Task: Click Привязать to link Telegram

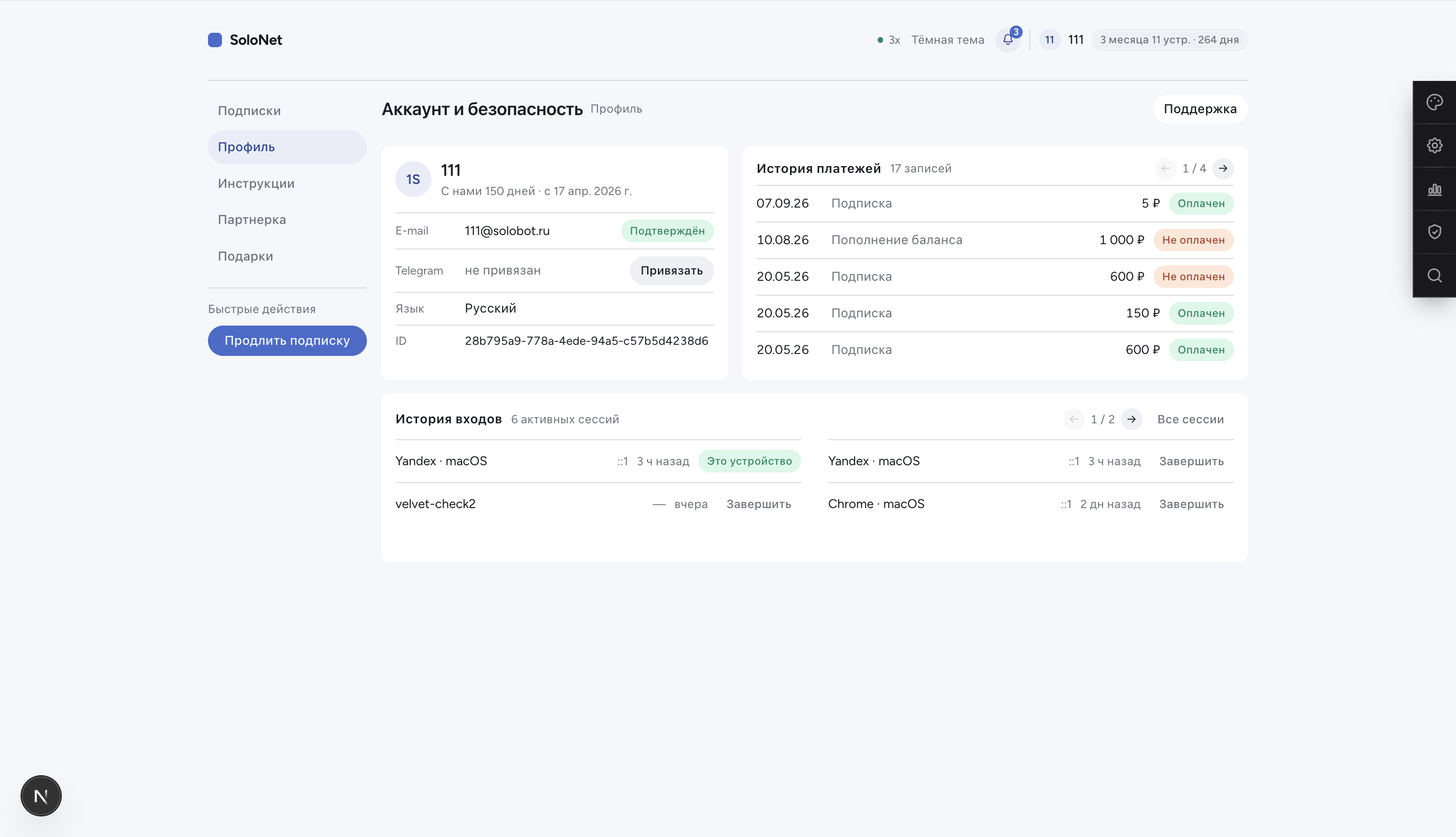Action: 671,270
